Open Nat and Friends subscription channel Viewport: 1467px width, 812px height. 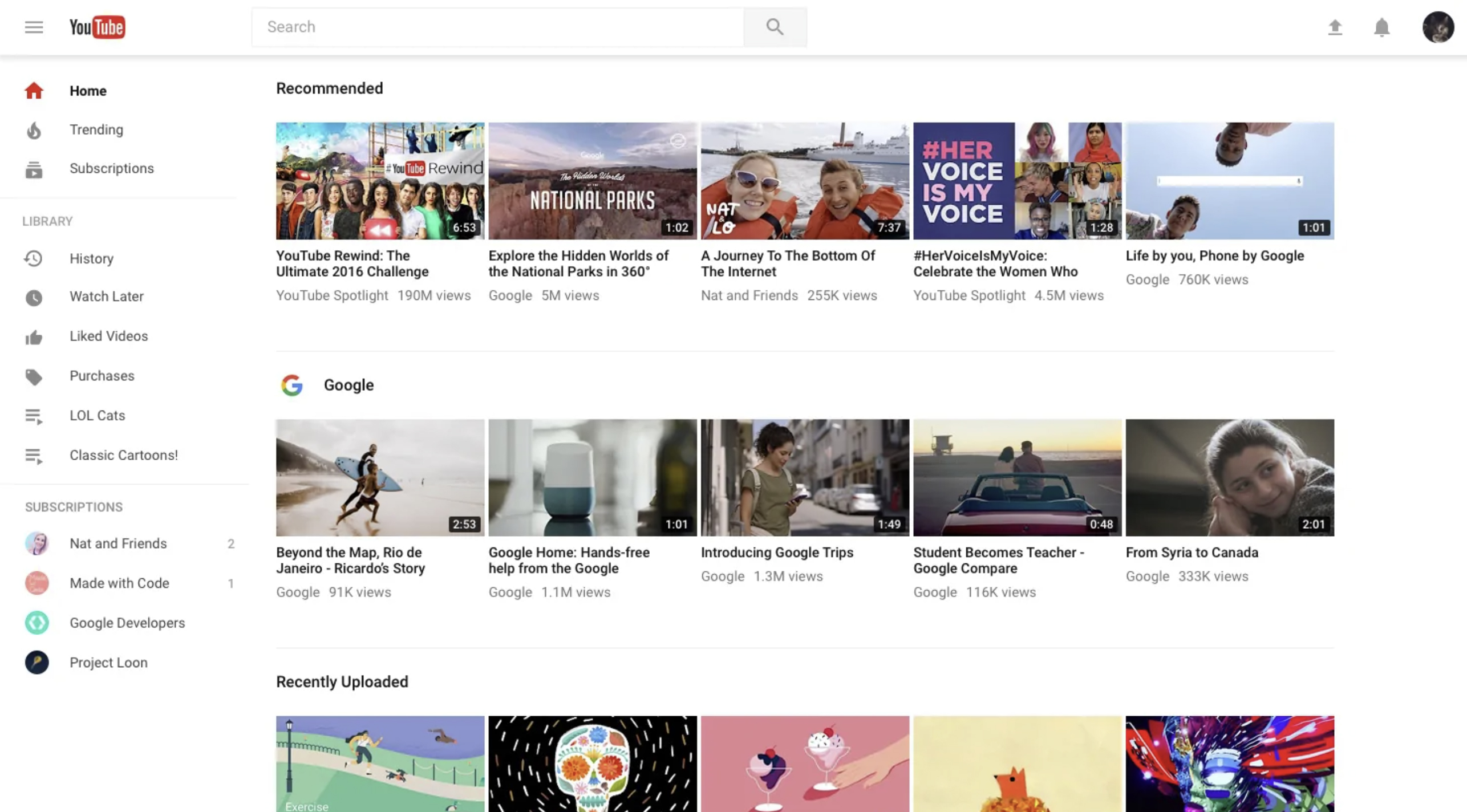[x=117, y=543]
